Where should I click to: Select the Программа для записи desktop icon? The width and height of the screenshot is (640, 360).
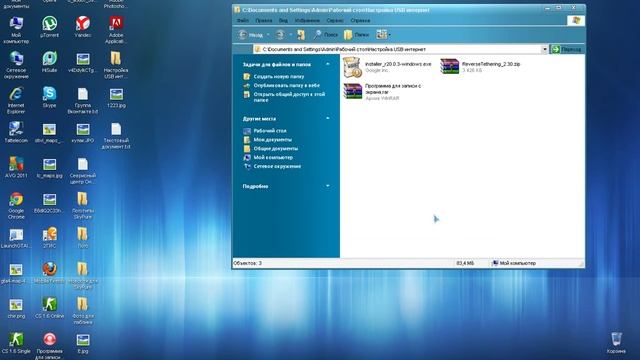[49, 346]
